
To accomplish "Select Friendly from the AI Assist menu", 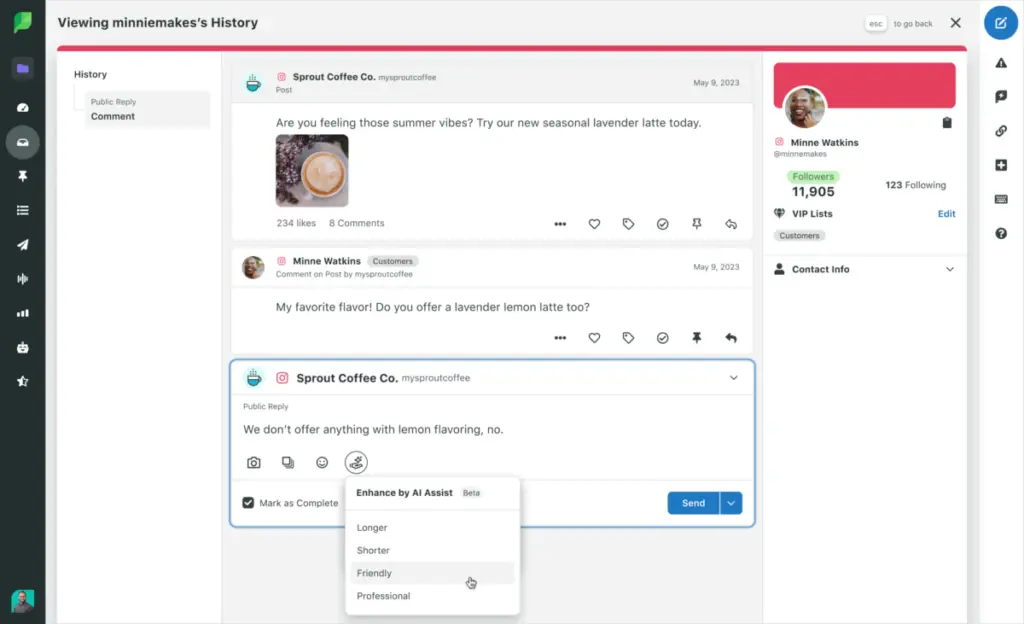I will (x=373, y=573).
